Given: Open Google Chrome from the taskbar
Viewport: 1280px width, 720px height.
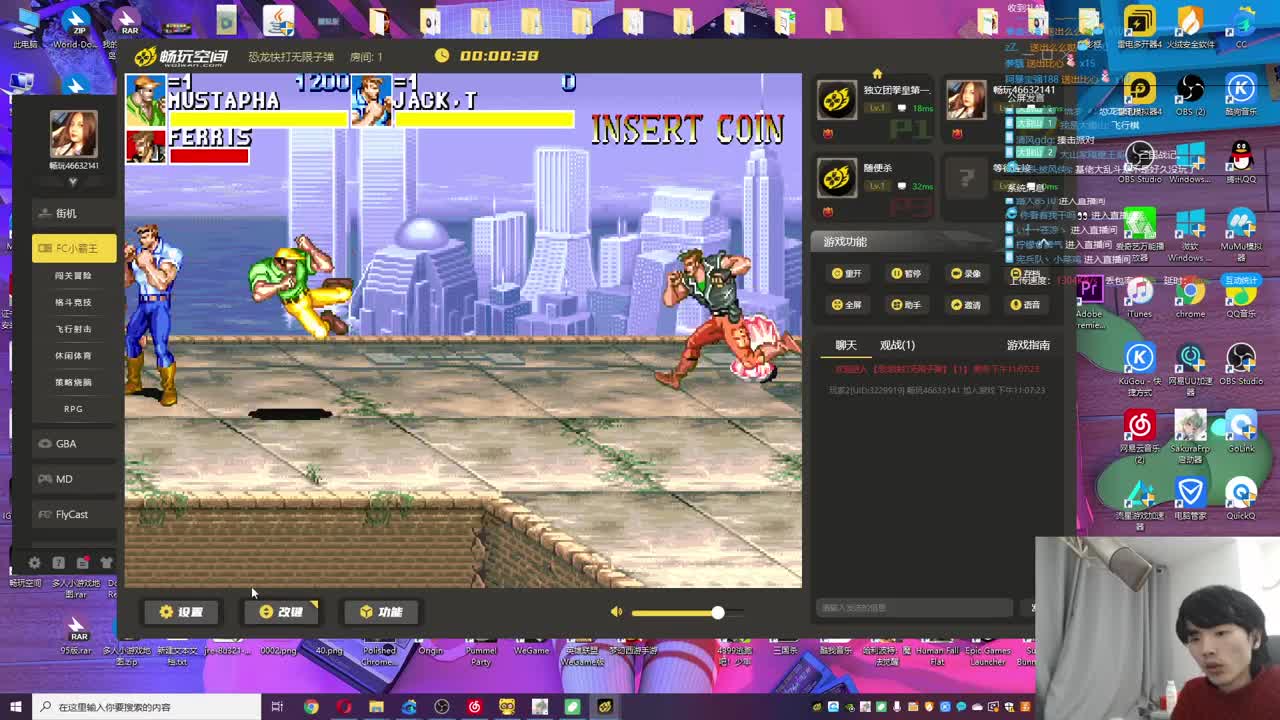Looking at the screenshot, I should coord(311,707).
